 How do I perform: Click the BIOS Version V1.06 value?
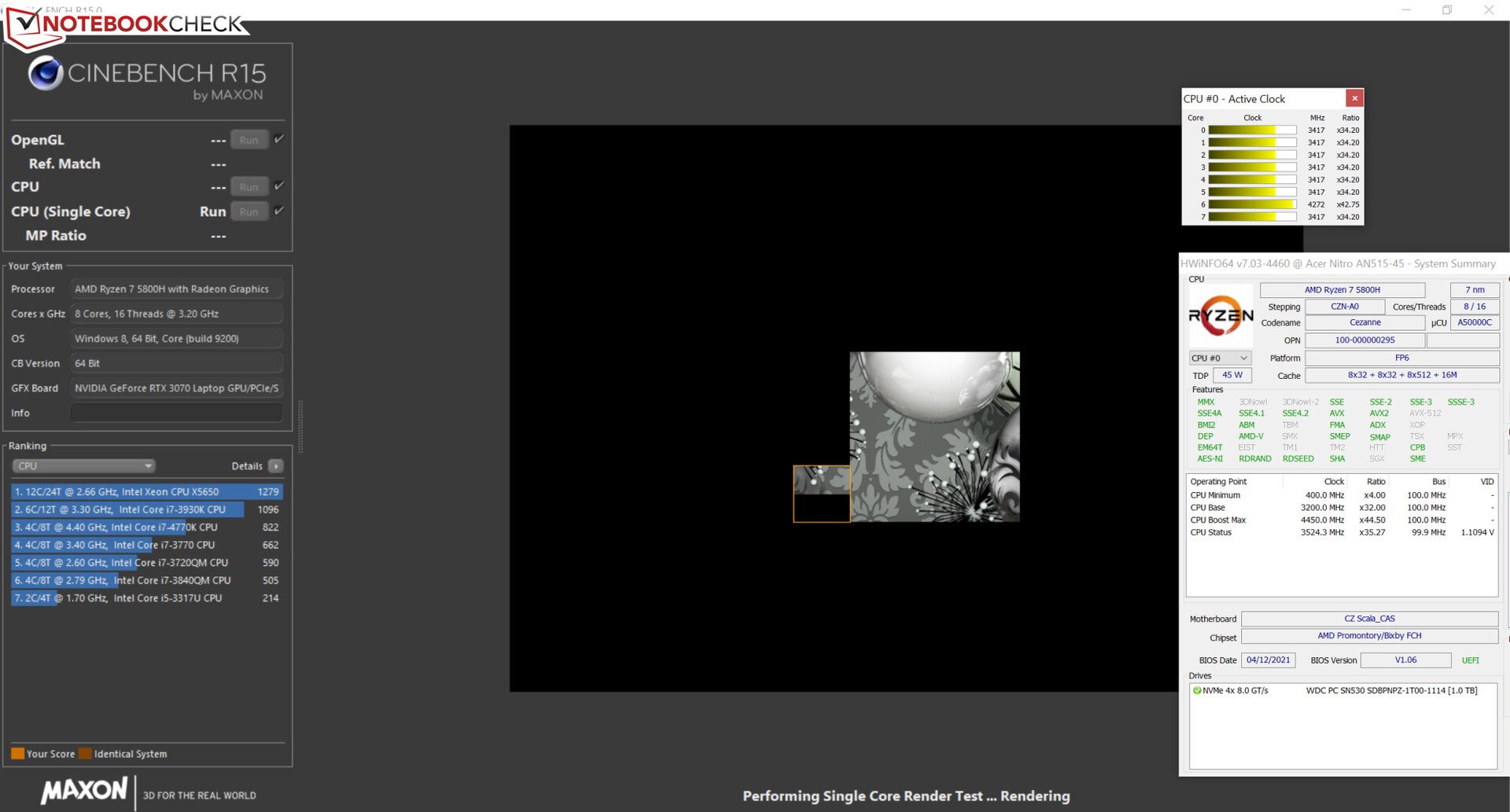pos(1405,660)
